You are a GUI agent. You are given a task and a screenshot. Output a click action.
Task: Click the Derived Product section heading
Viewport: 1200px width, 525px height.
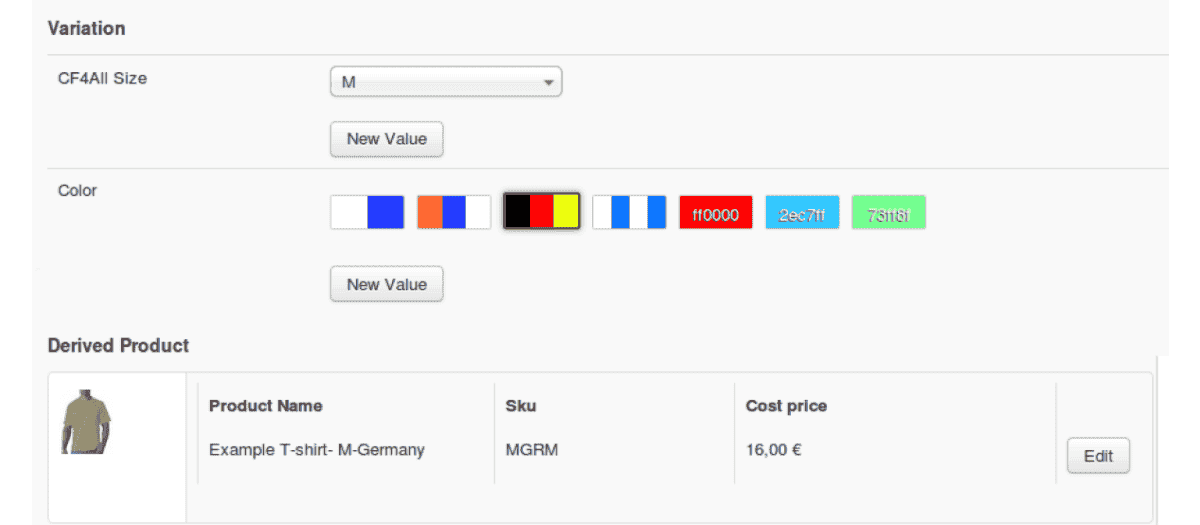click(118, 346)
